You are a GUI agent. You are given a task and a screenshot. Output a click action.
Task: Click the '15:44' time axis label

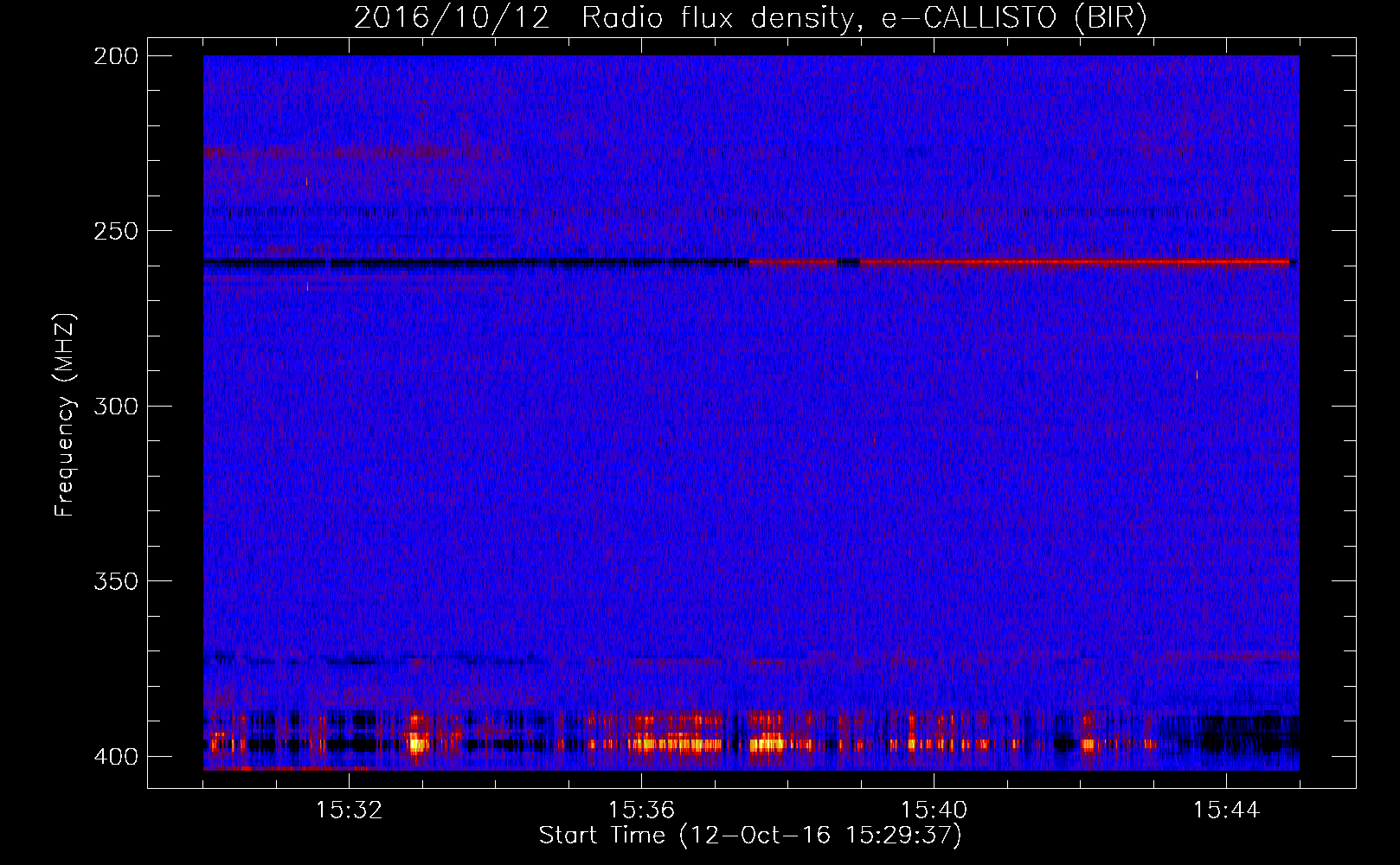click(1226, 810)
